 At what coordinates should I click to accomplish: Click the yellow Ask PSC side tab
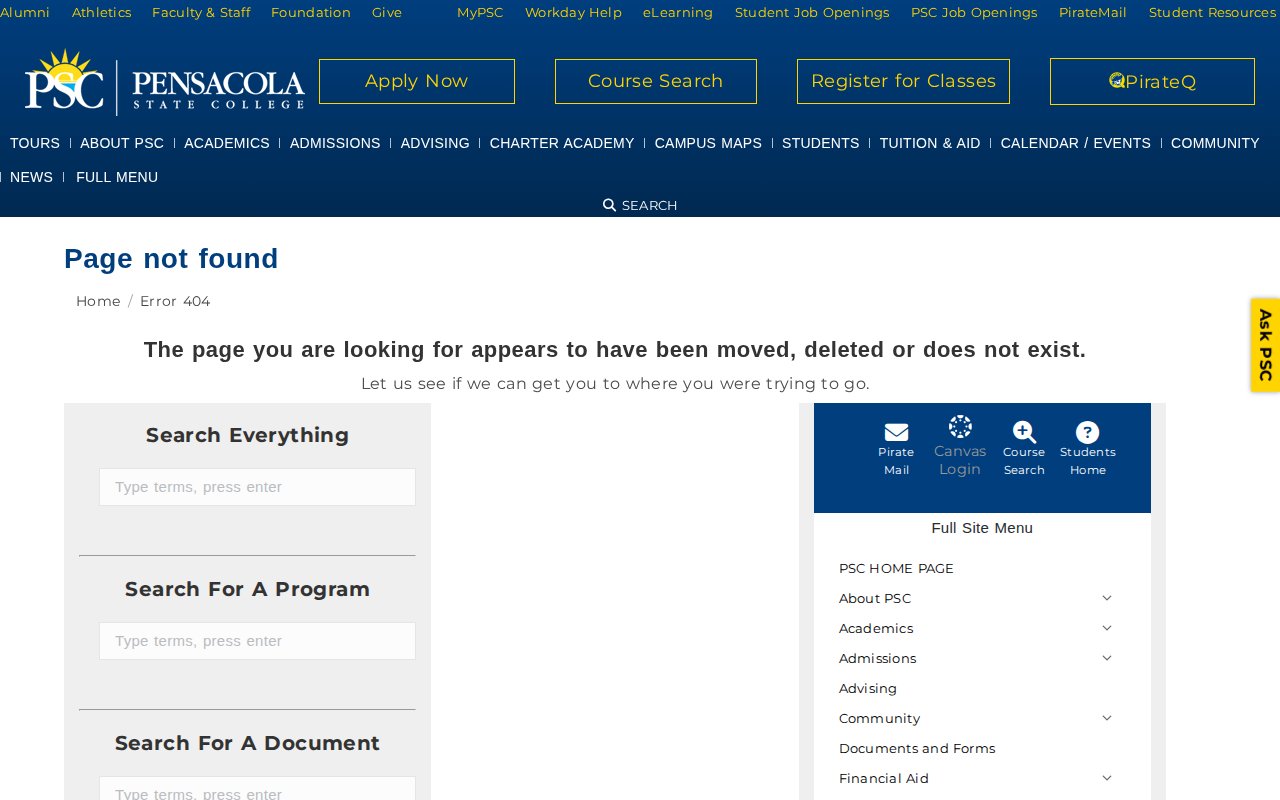tap(1264, 344)
